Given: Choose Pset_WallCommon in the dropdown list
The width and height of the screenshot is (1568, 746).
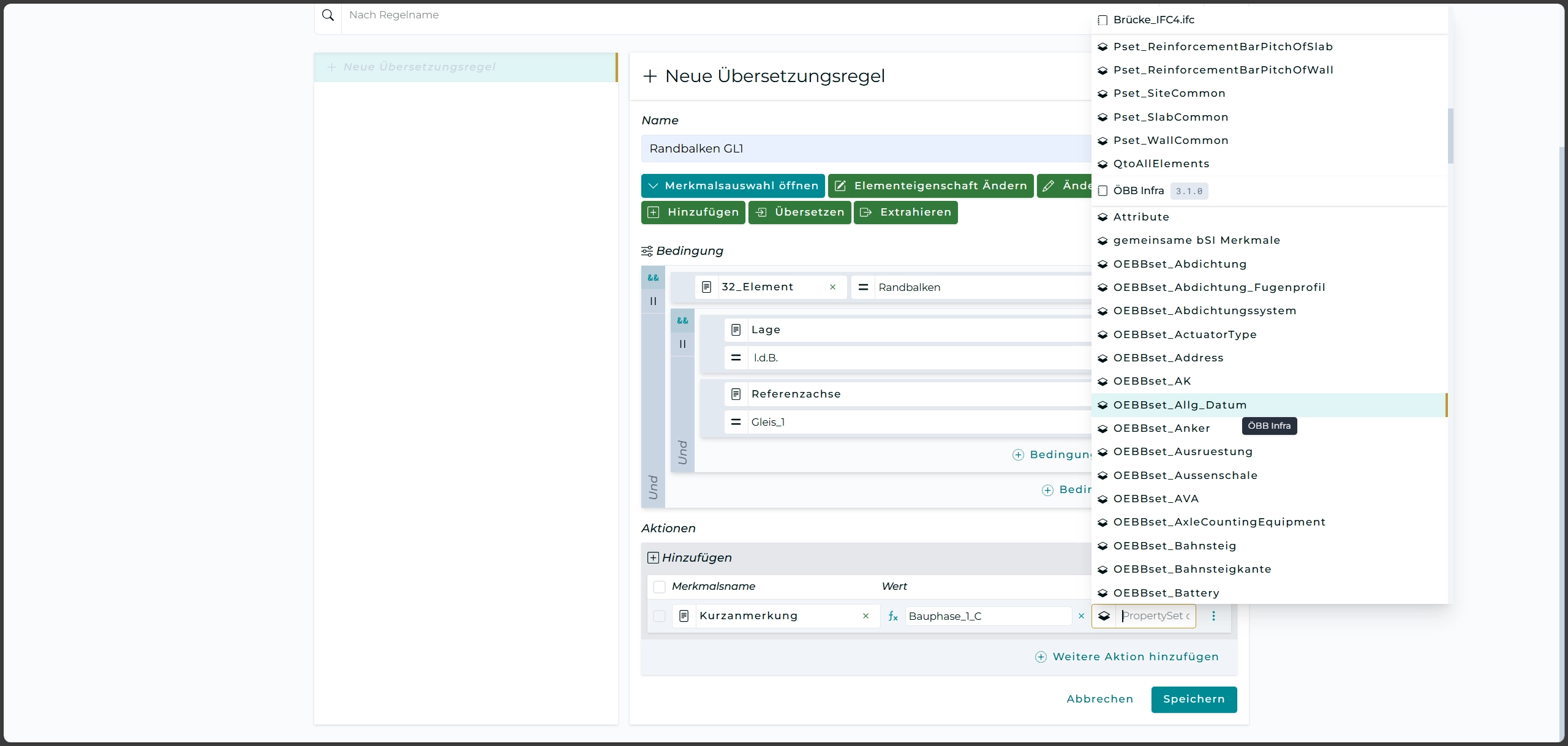Looking at the screenshot, I should coord(1170,140).
